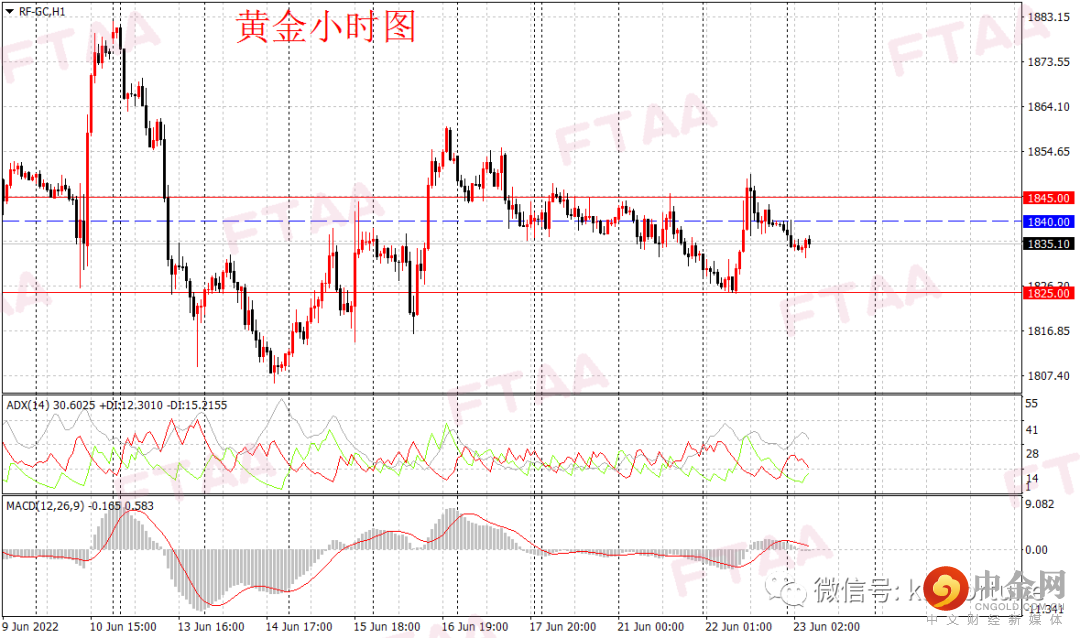Click the 16 Jun 19:00 time label
Viewport: 1080px width, 638px height.
click(475, 627)
